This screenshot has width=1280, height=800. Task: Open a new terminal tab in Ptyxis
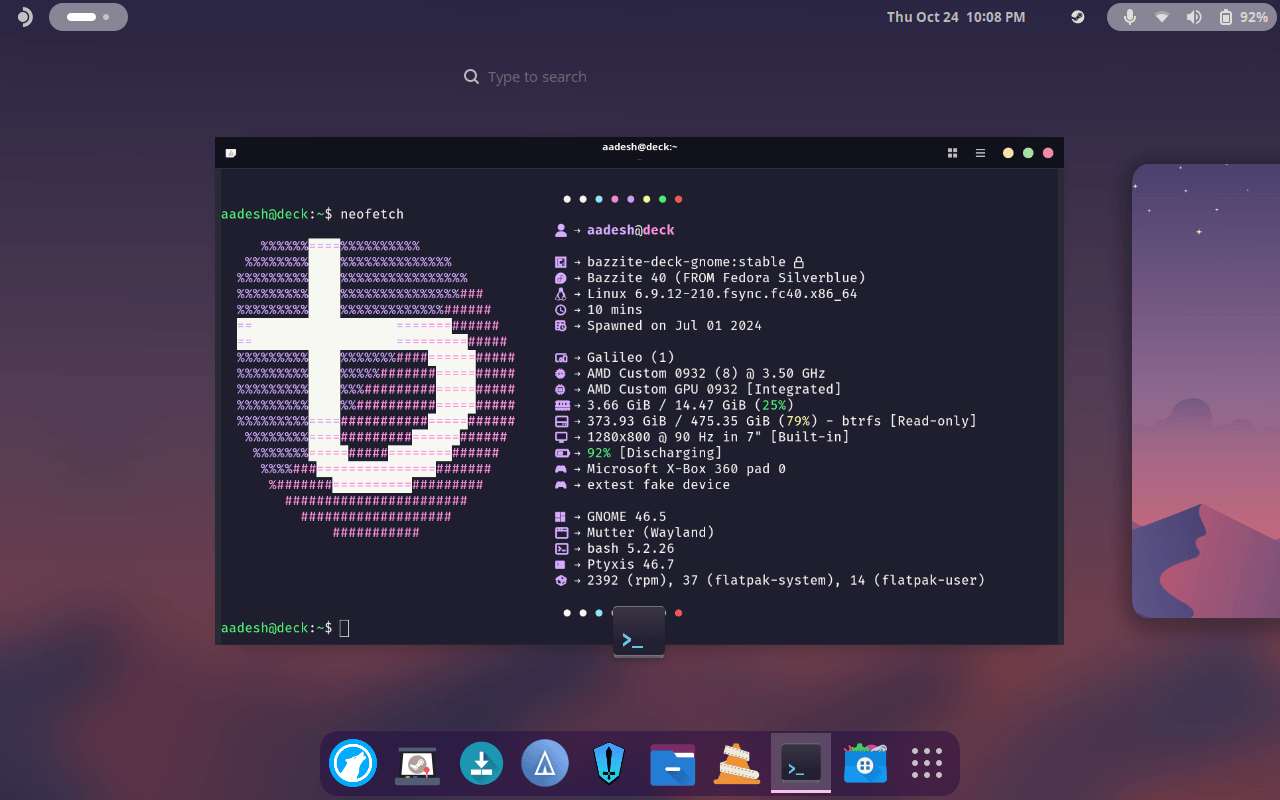click(x=231, y=152)
